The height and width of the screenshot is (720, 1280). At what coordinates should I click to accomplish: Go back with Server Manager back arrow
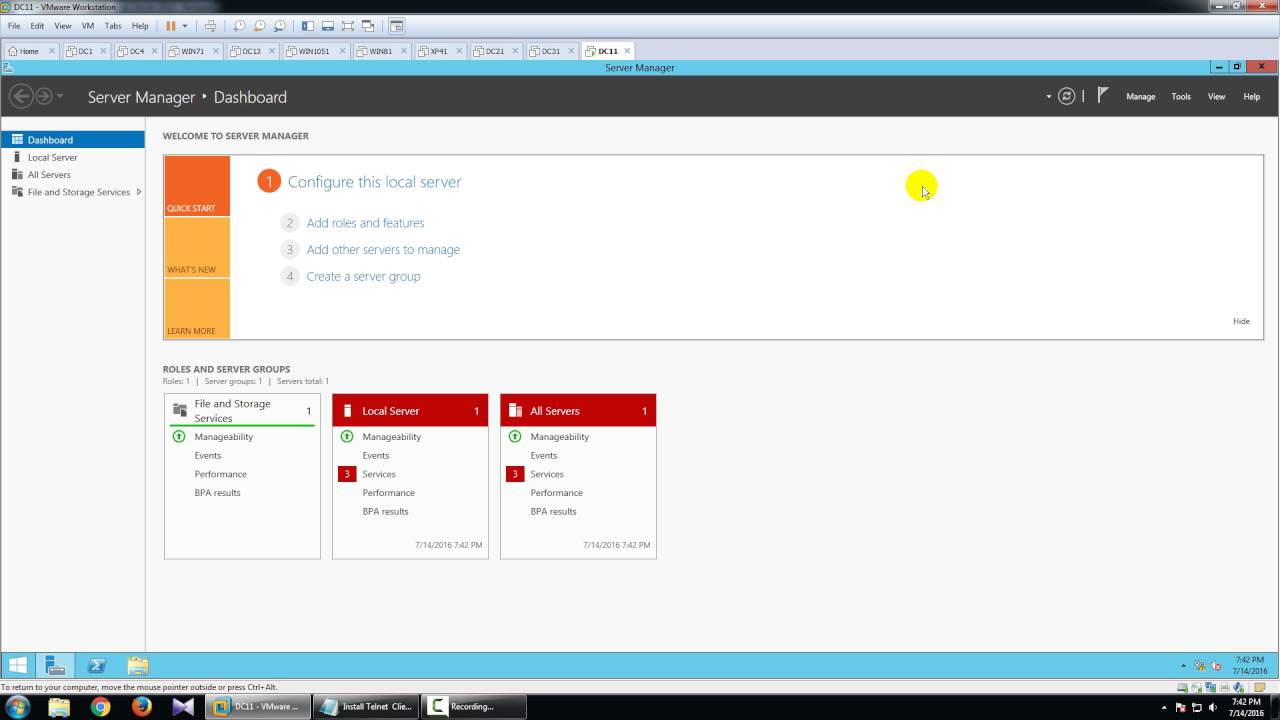(20, 96)
